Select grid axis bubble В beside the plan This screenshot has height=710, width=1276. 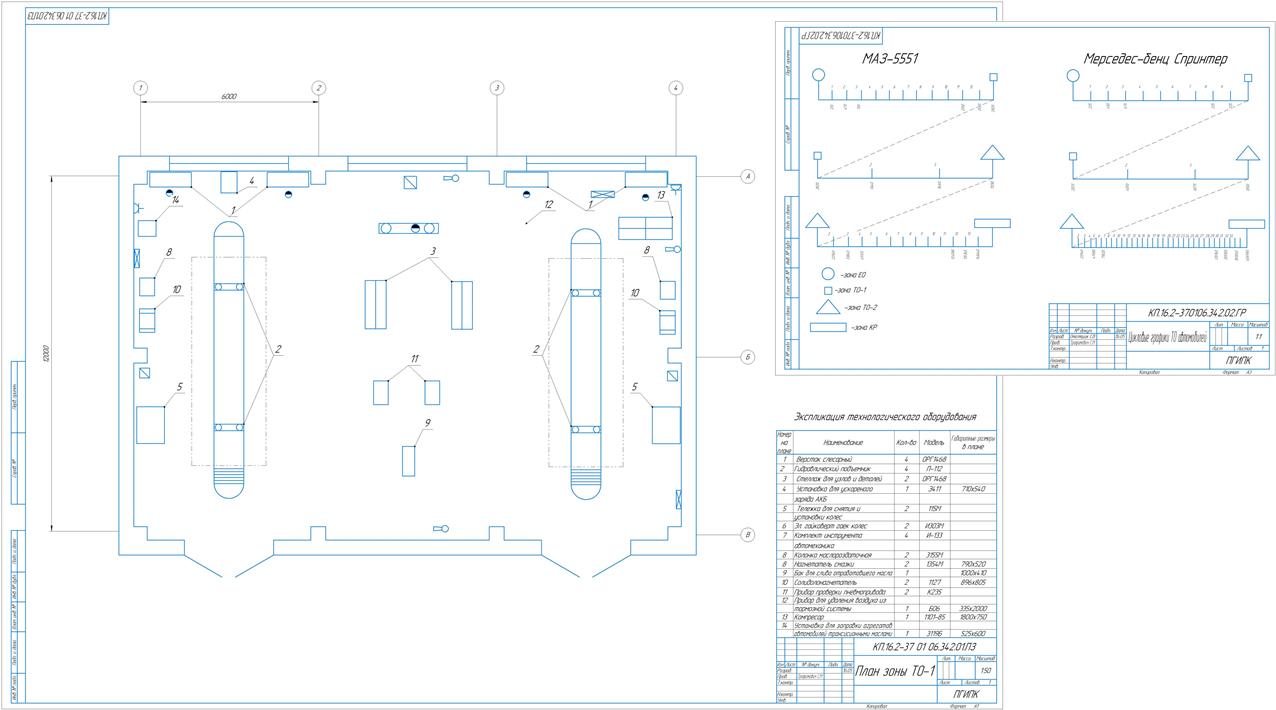pyautogui.click(x=746, y=535)
